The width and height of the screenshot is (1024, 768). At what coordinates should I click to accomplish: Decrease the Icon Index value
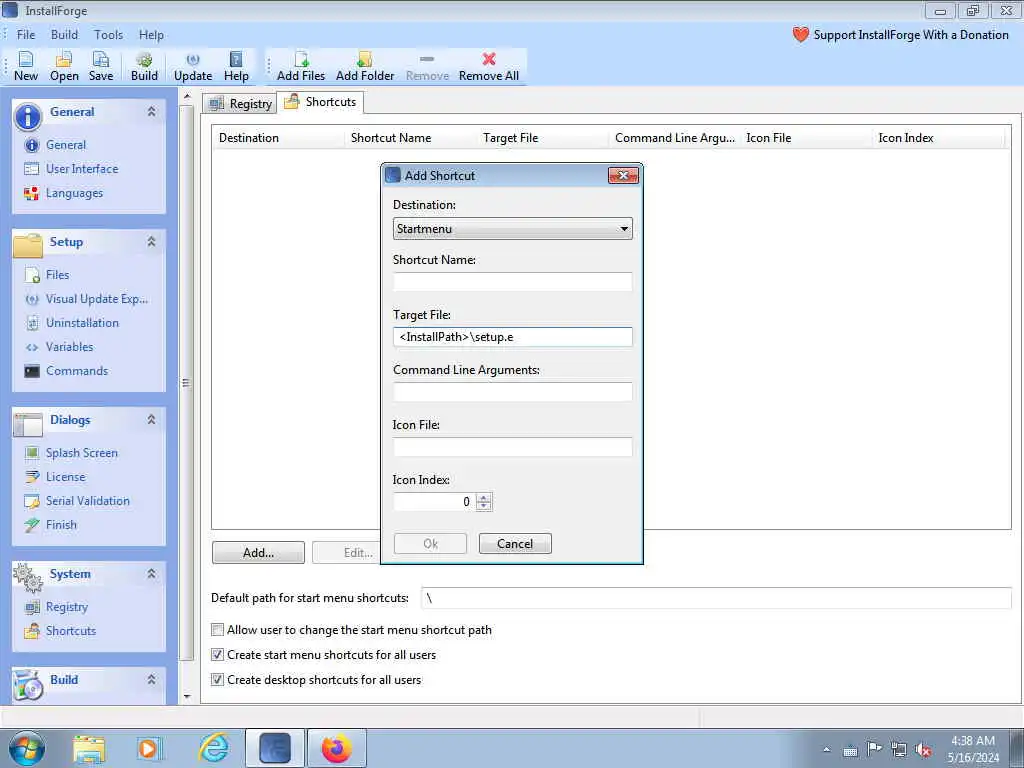pyautogui.click(x=484, y=506)
